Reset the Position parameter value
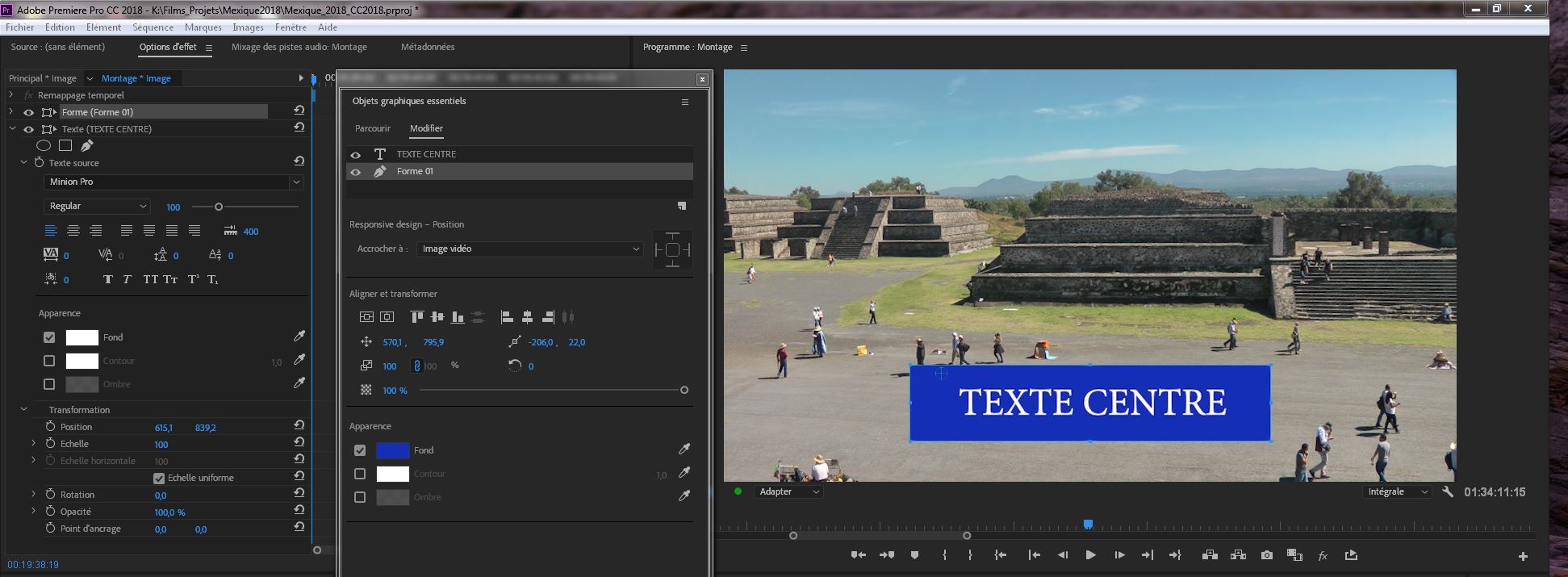 click(299, 426)
